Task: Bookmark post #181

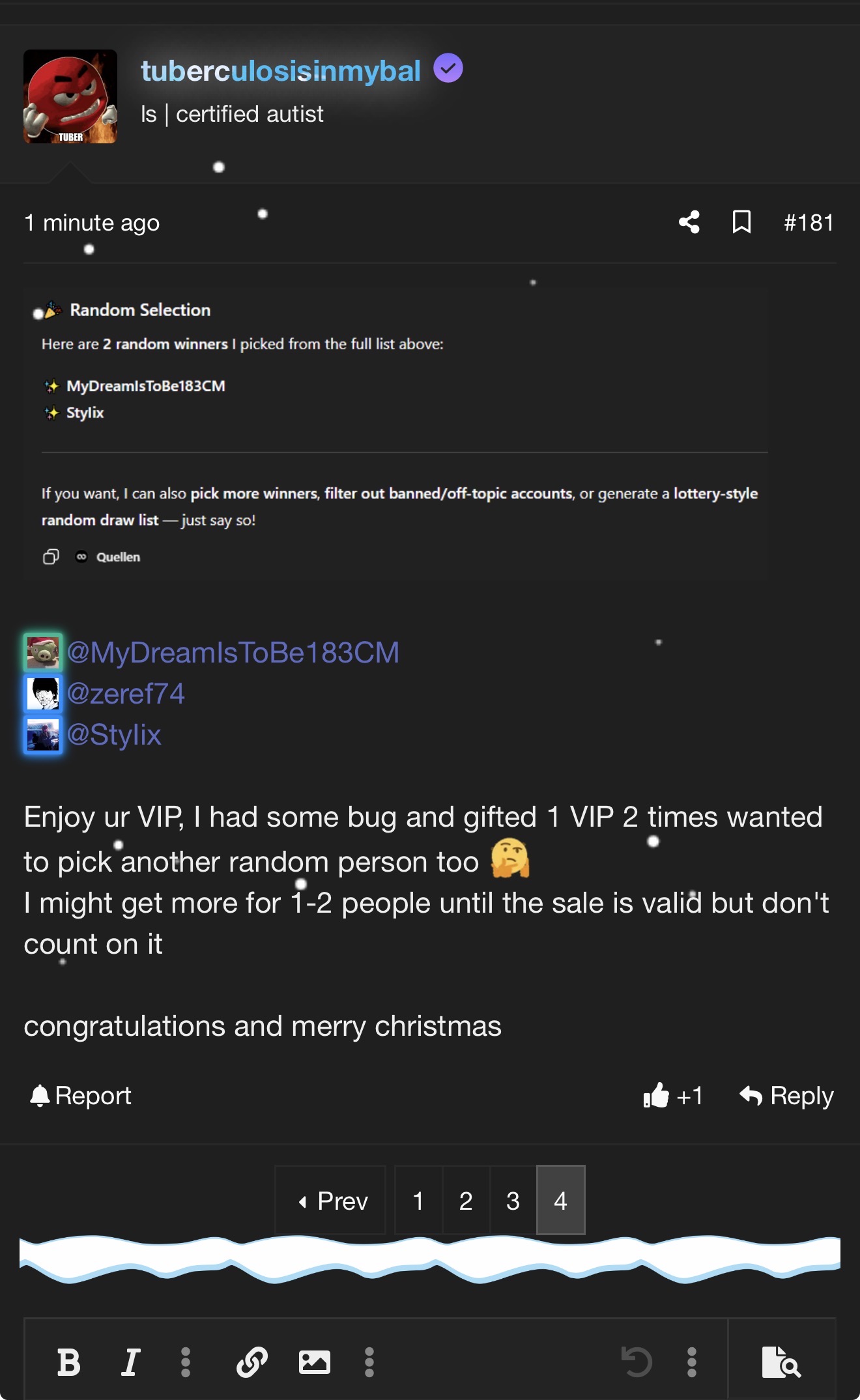Action: pyautogui.click(x=741, y=222)
